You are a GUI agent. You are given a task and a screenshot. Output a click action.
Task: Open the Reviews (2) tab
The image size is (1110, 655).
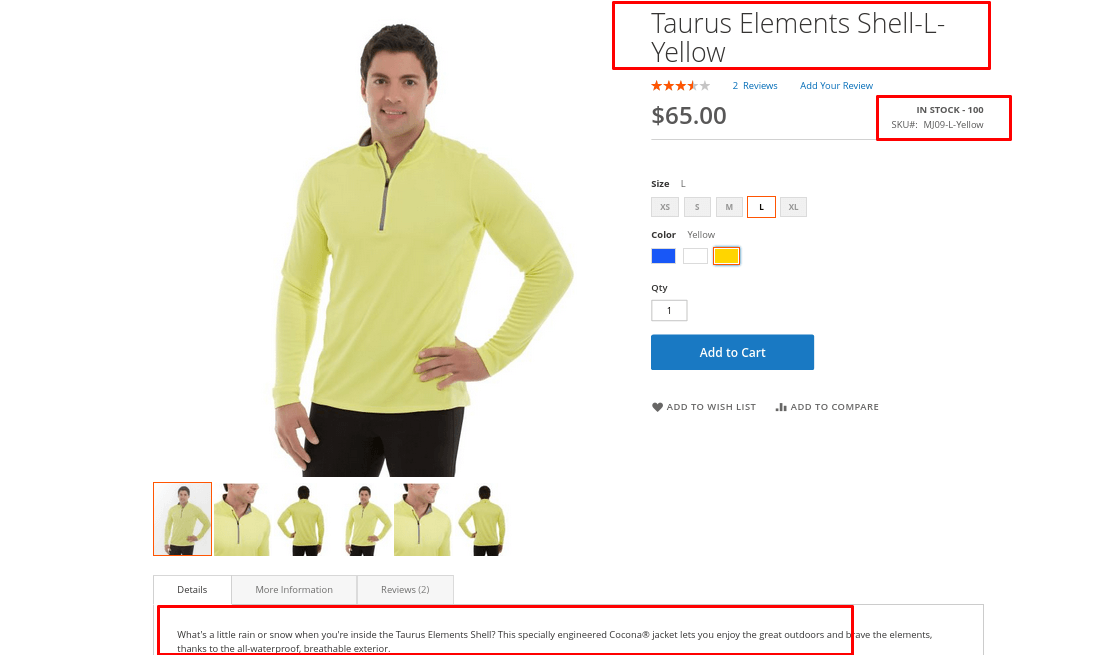[x=405, y=590]
